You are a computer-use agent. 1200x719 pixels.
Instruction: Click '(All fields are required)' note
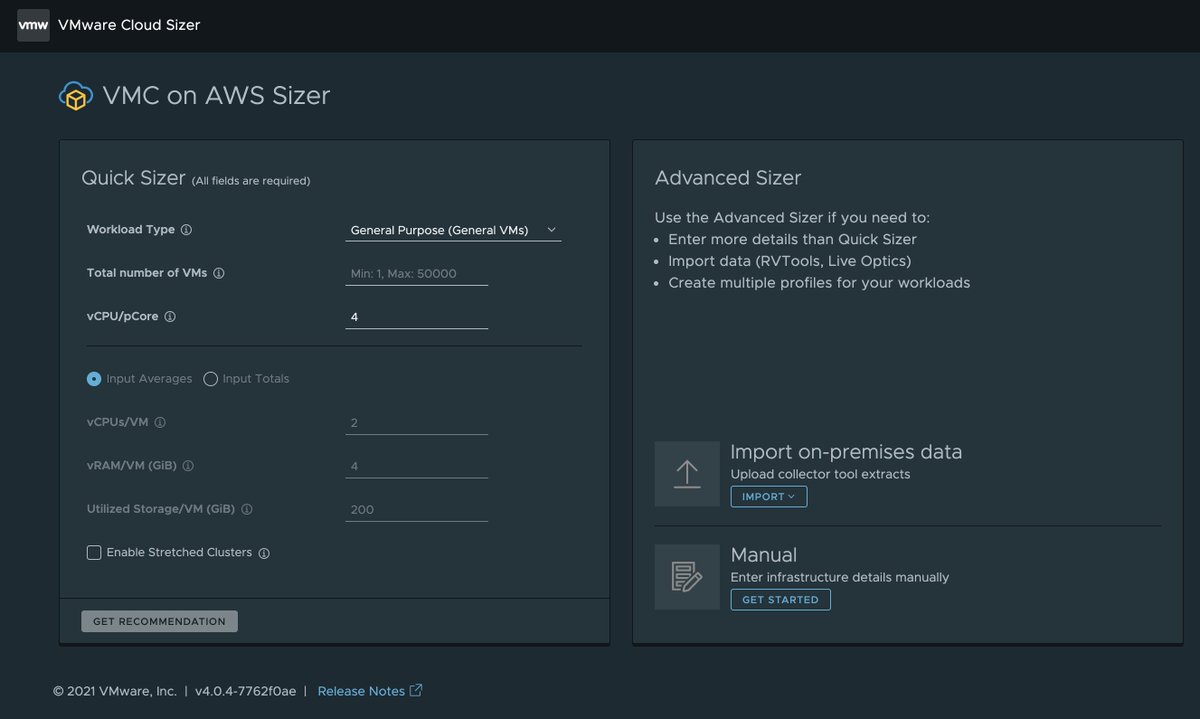[251, 181]
